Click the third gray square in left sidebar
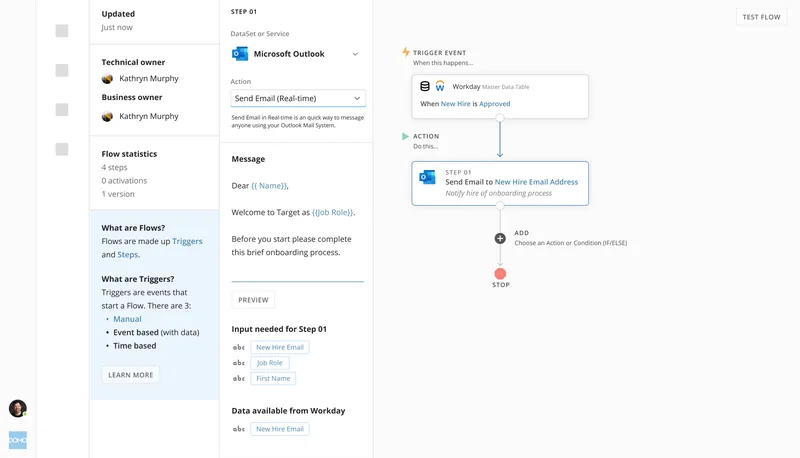 pos(62,110)
